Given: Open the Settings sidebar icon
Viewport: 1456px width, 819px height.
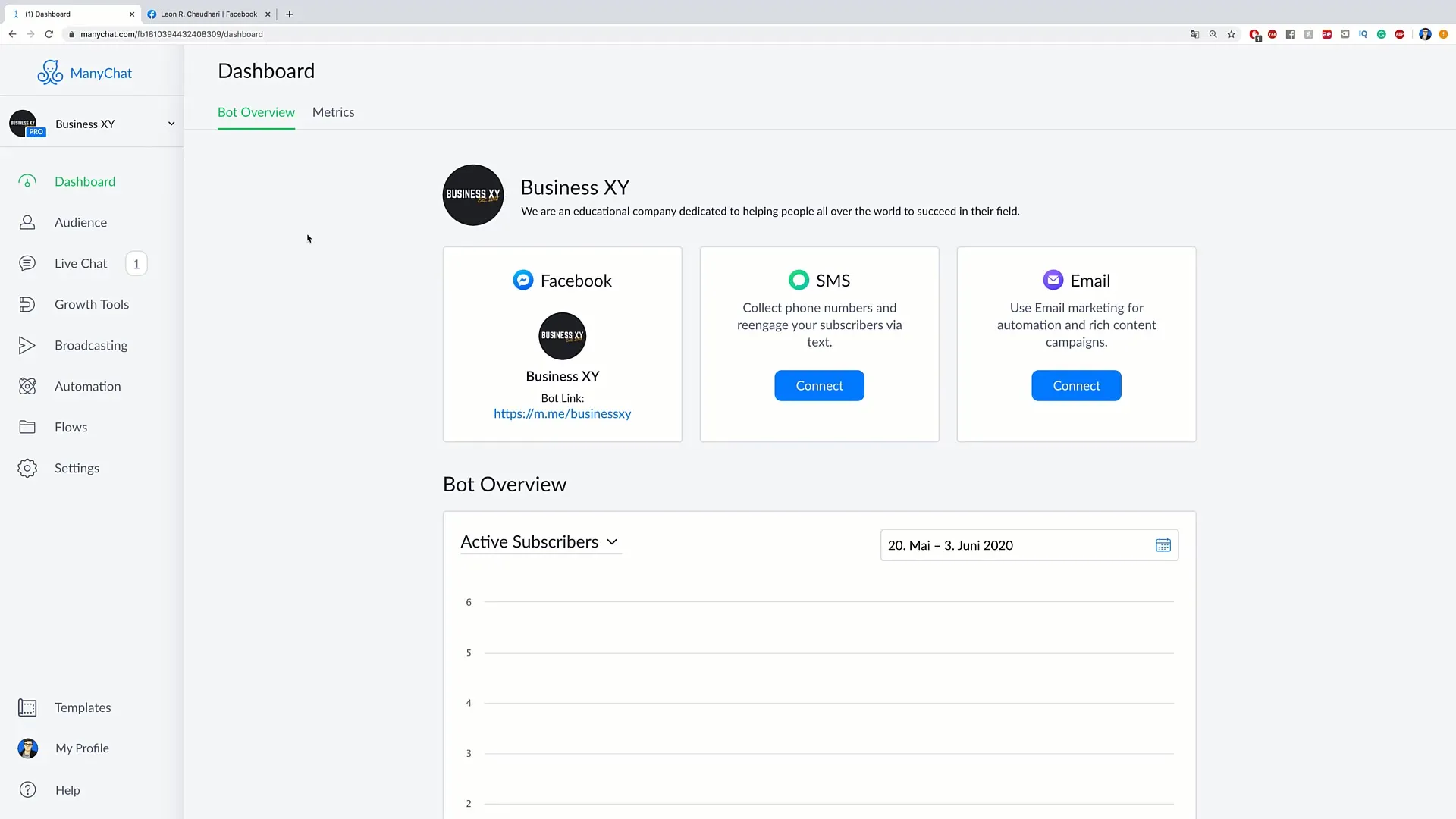Looking at the screenshot, I should [x=27, y=468].
